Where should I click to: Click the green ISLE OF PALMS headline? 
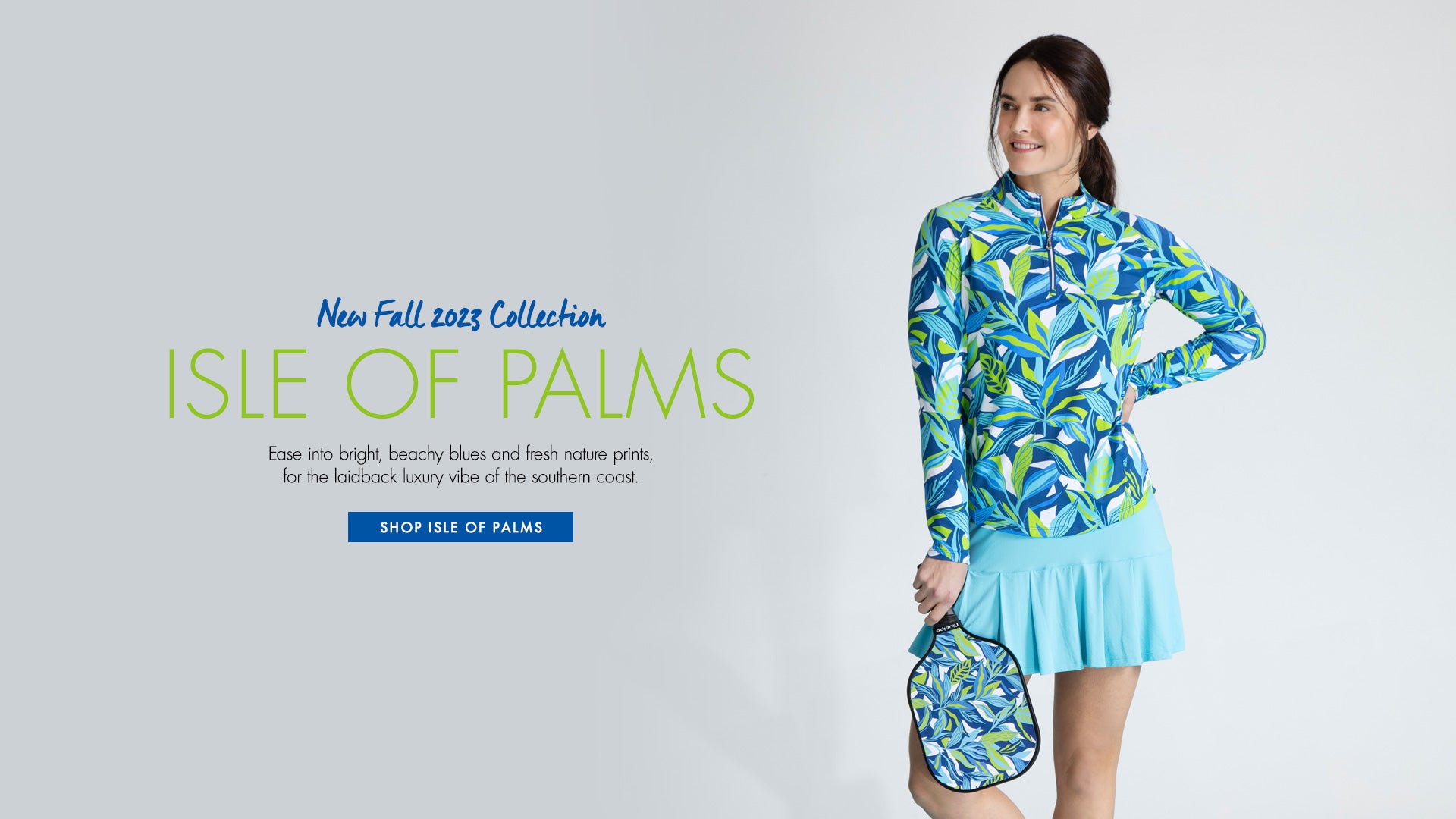460,384
